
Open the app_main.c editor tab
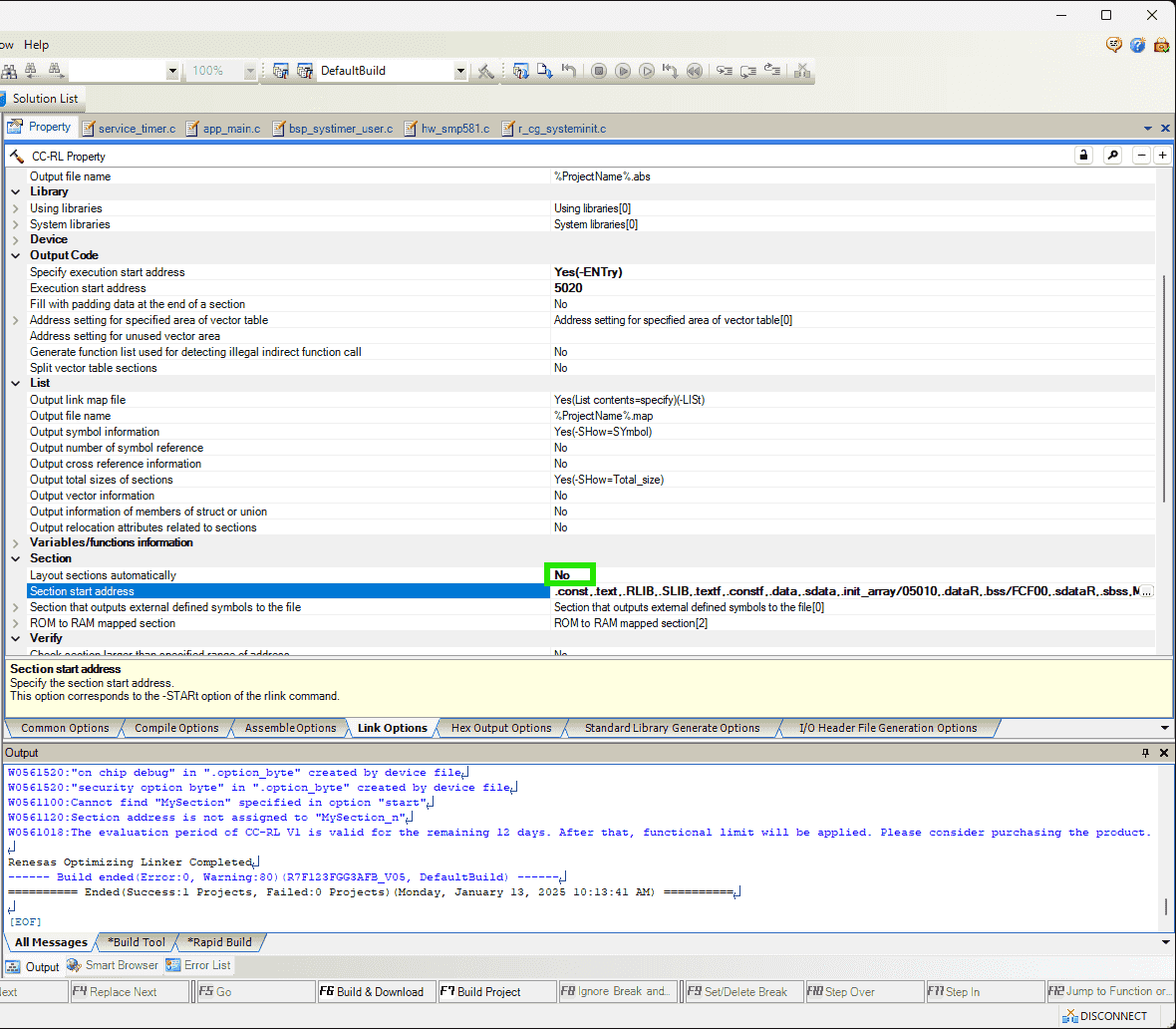230,129
